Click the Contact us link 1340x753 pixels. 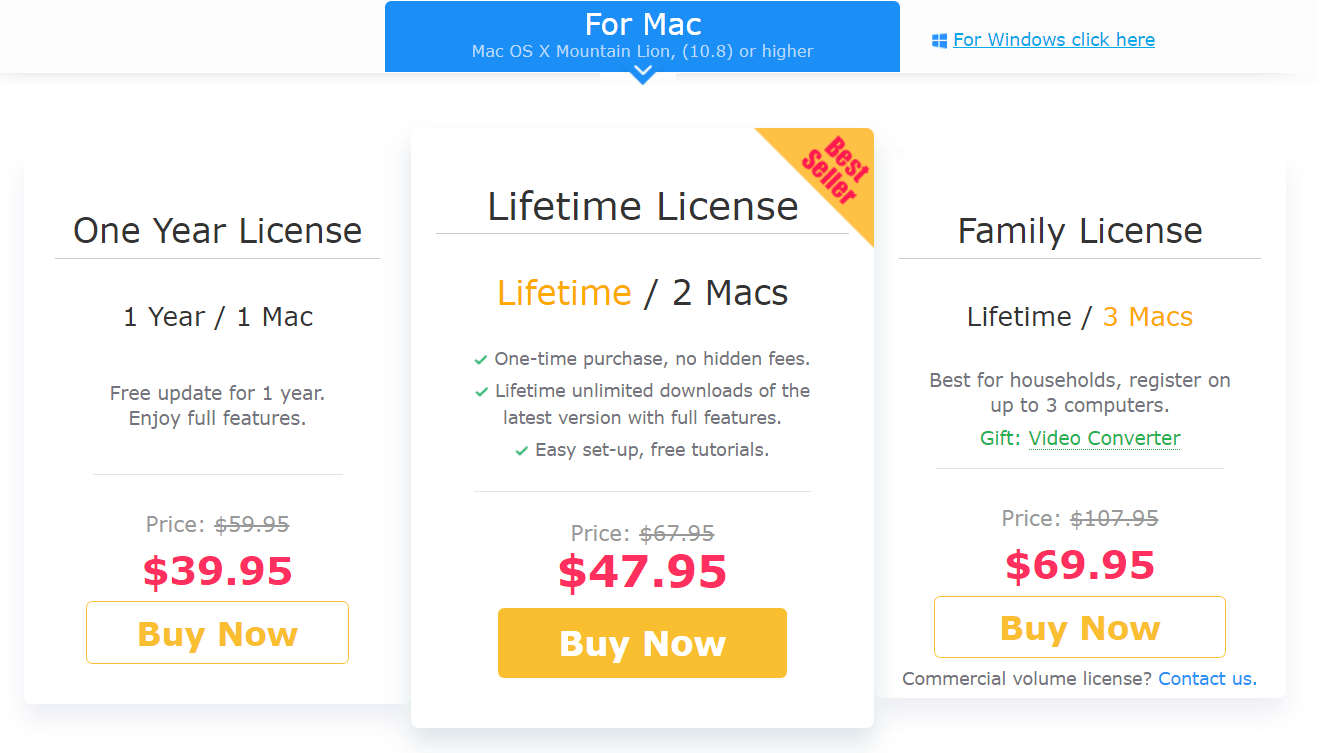(1207, 679)
